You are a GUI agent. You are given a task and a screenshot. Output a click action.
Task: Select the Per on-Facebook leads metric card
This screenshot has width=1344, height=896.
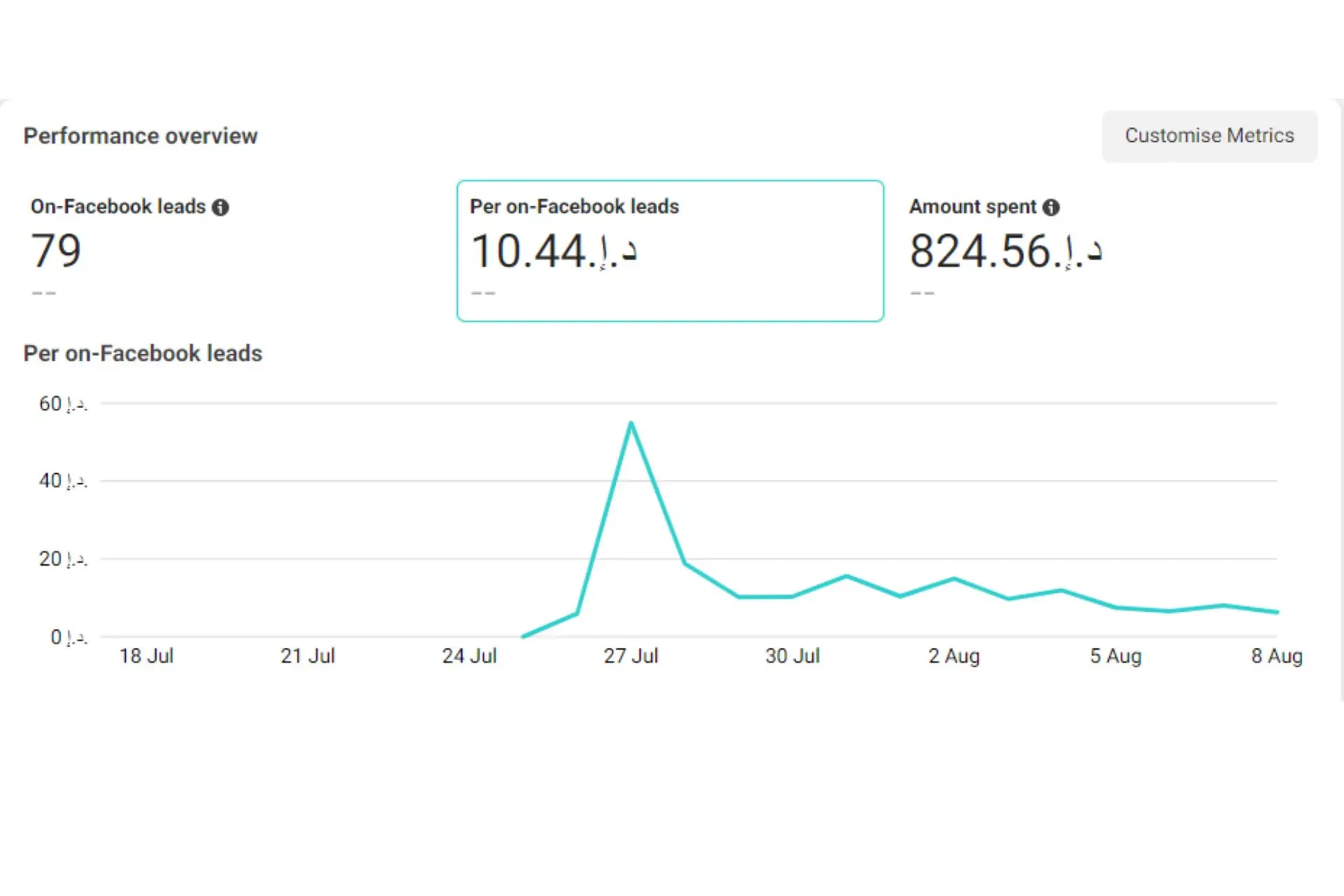(x=670, y=251)
